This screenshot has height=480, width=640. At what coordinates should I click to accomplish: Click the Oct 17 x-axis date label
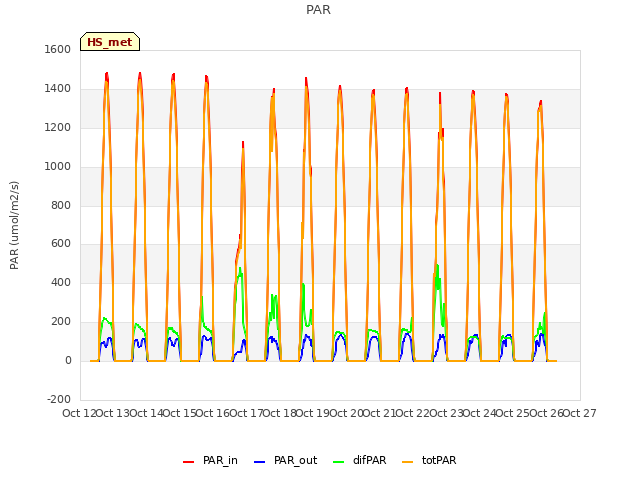(x=246, y=413)
